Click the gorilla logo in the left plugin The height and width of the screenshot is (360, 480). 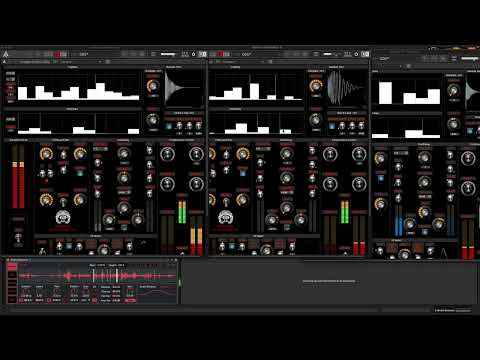click(x=63, y=218)
